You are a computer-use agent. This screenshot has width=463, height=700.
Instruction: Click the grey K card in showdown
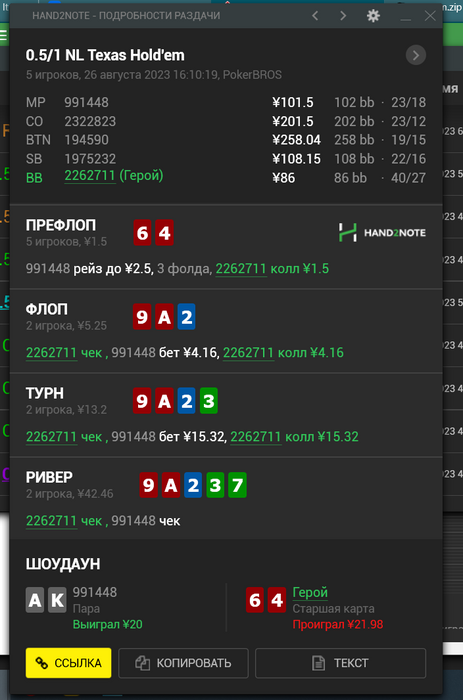57,600
